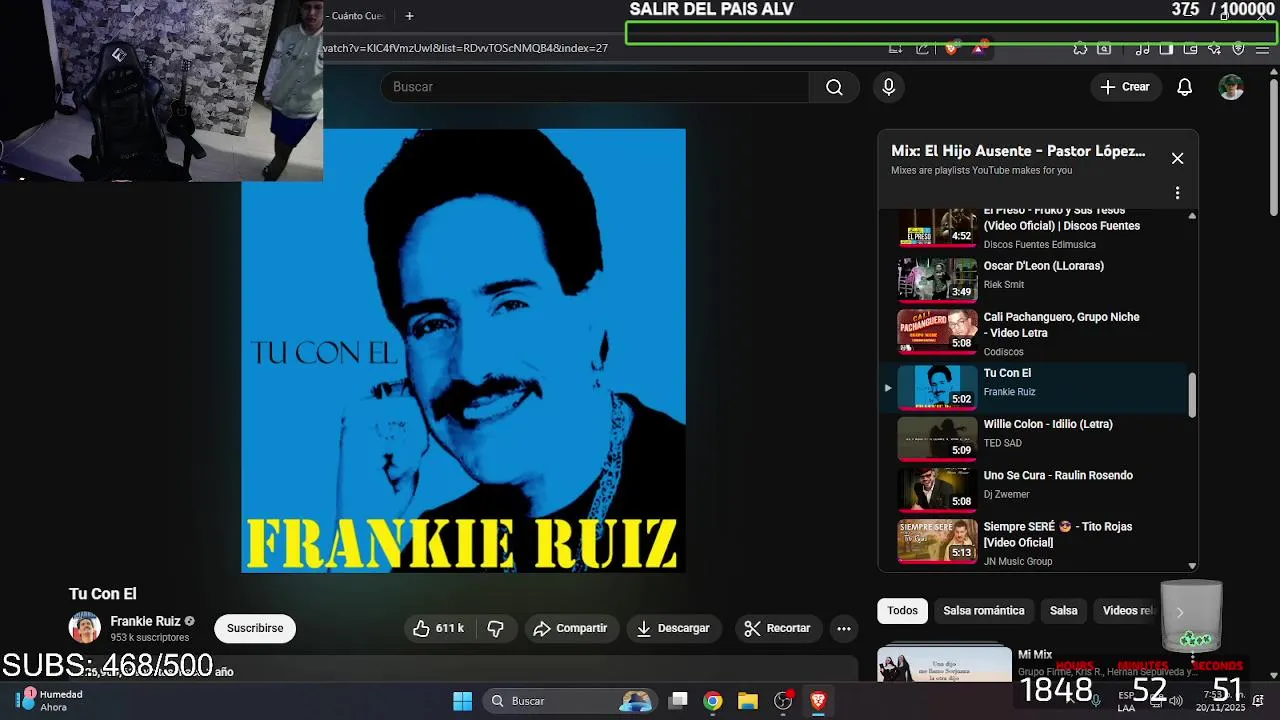
Task: Expand the Crear create dropdown
Action: pos(1125,87)
